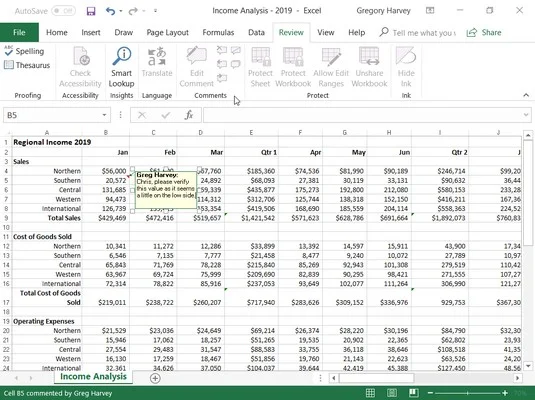
Task: Add a new sheet with plus icon
Action: pos(155,378)
